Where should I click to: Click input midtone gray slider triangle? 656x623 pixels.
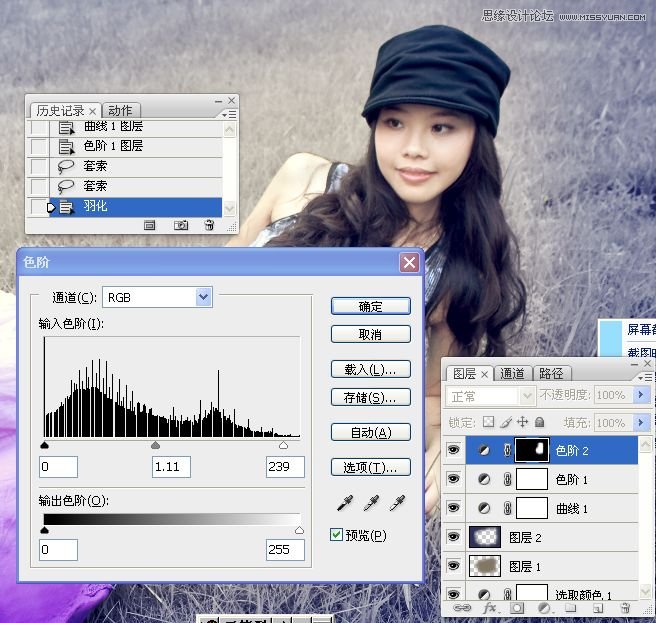point(156,445)
